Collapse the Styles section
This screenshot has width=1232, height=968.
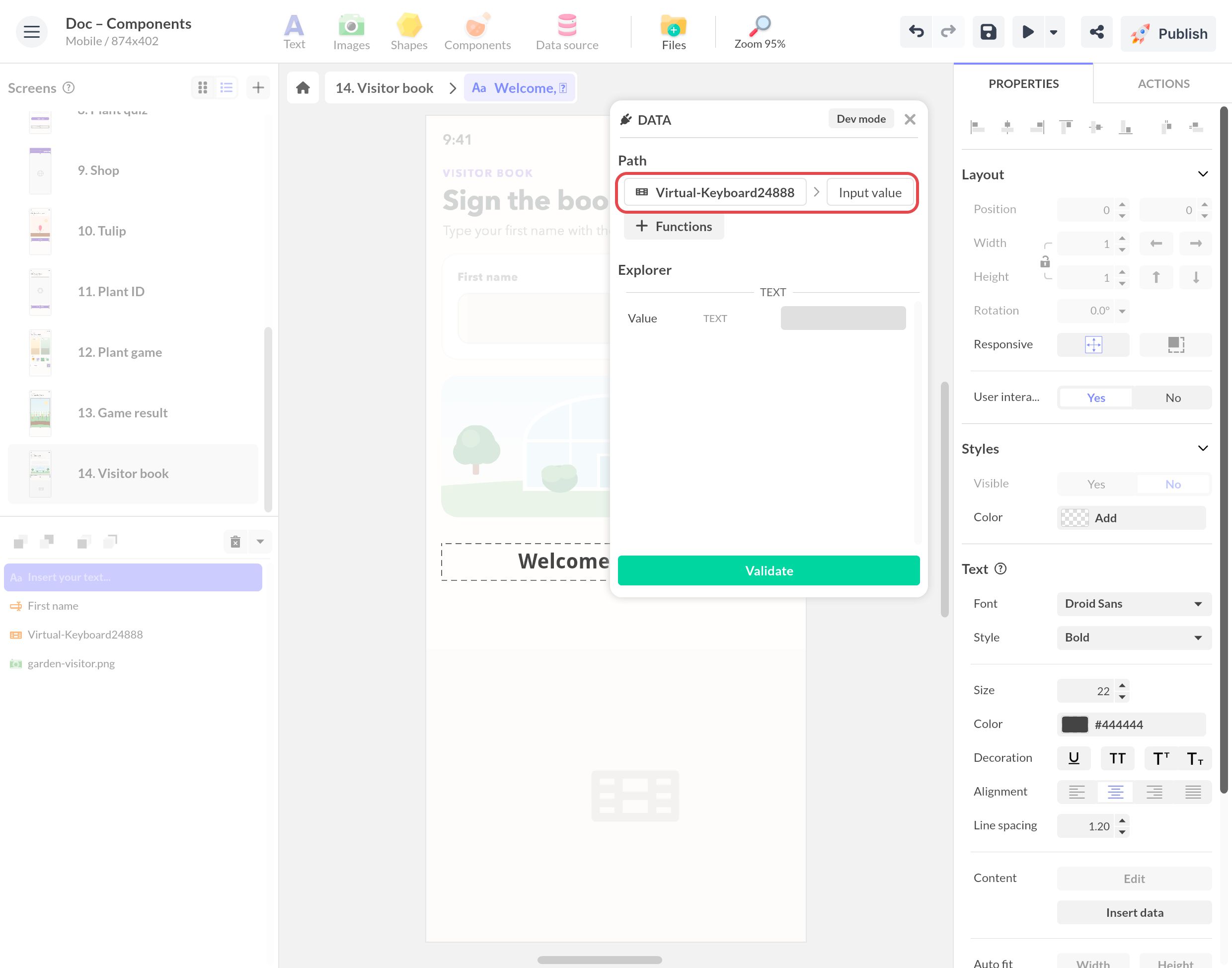tap(1203, 448)
